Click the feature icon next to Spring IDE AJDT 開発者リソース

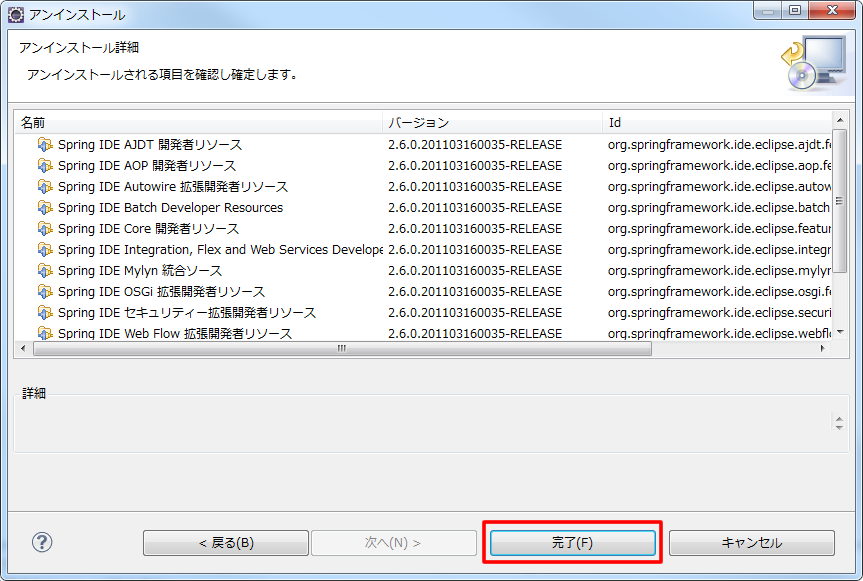pos(45,145)
